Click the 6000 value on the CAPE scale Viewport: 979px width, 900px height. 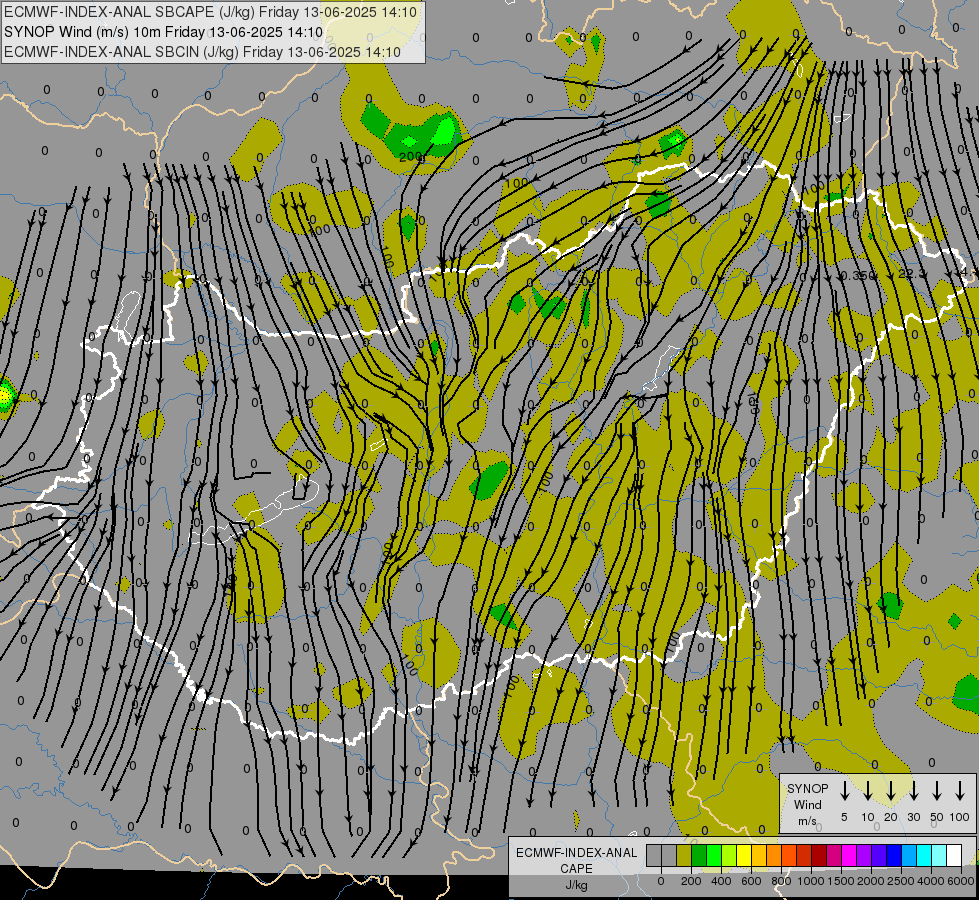coord(961,881)
